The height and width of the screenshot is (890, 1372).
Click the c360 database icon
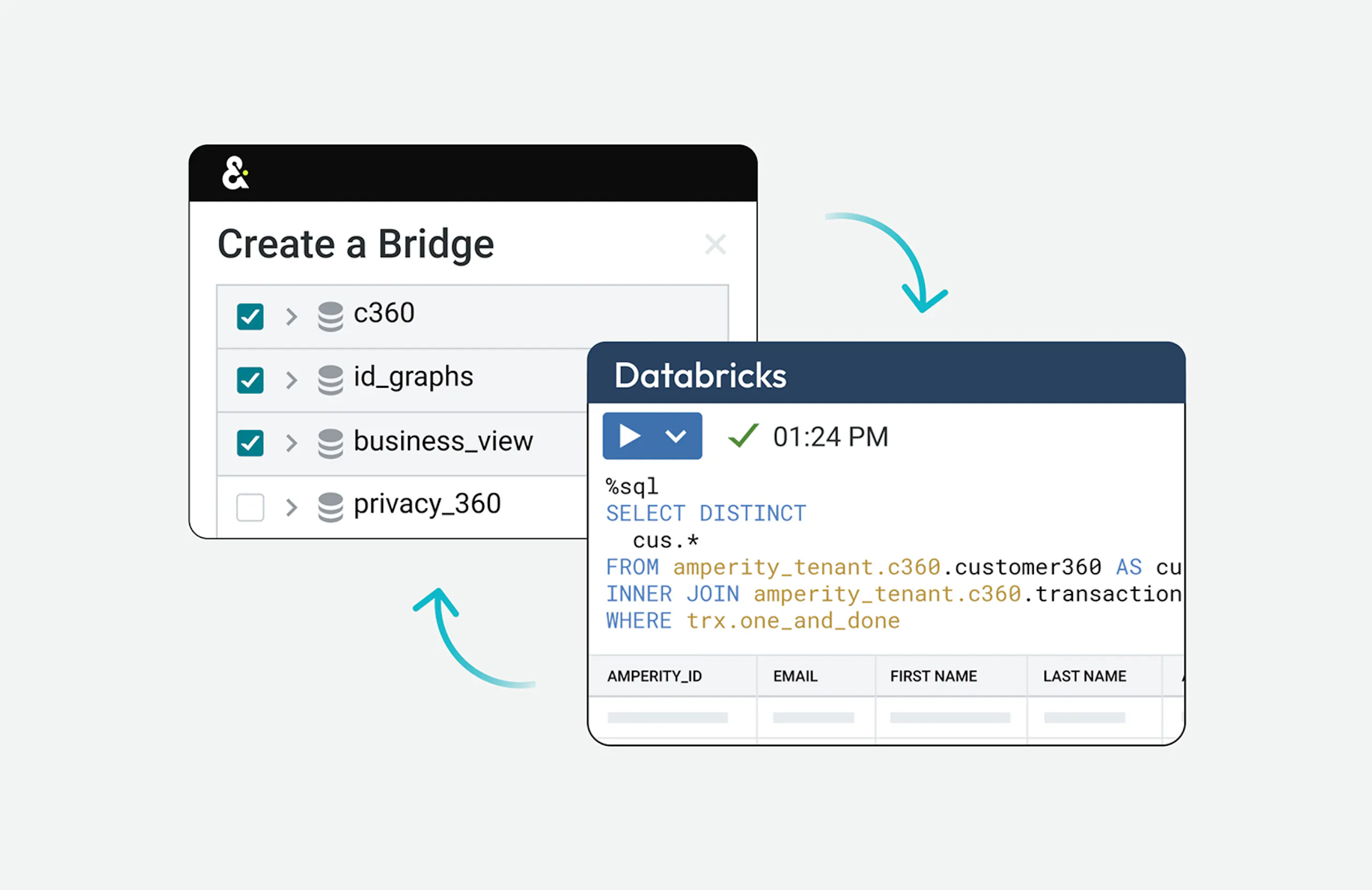(330, 317)
